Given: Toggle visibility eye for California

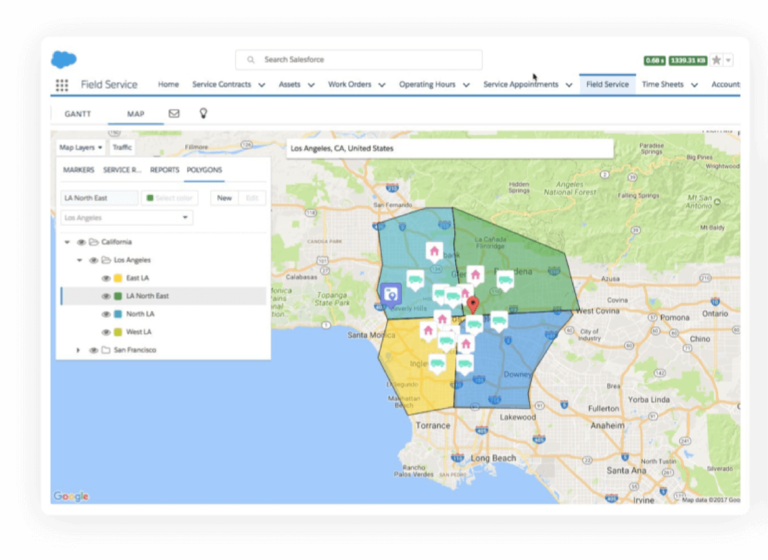Looking at the screenshot, I should tap(81, 242).
